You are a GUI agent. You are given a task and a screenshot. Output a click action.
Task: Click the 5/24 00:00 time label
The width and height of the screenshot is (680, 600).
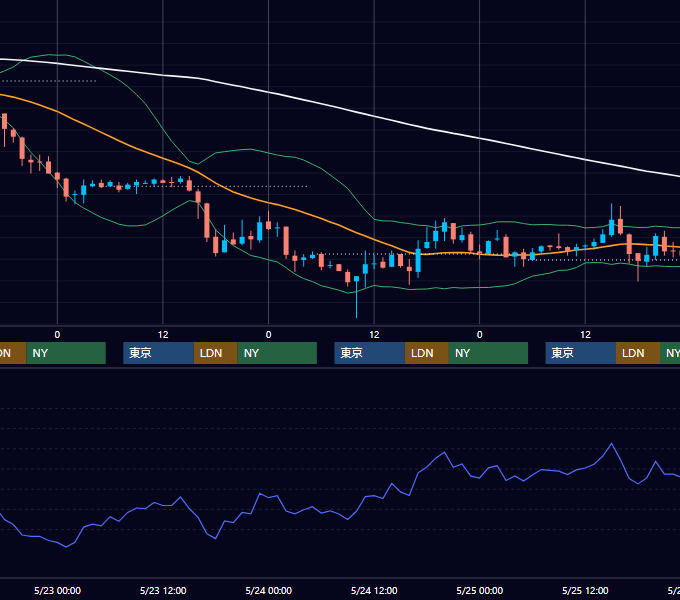pos(268,590)
